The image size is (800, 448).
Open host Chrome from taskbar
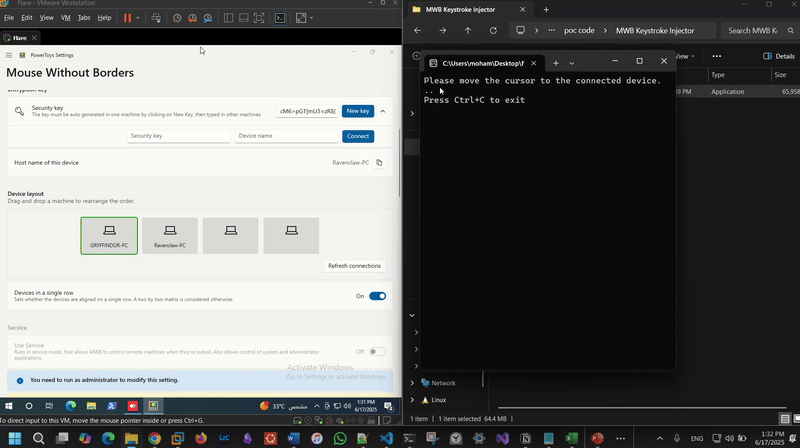pyautogui.click(x=155, y=438)
